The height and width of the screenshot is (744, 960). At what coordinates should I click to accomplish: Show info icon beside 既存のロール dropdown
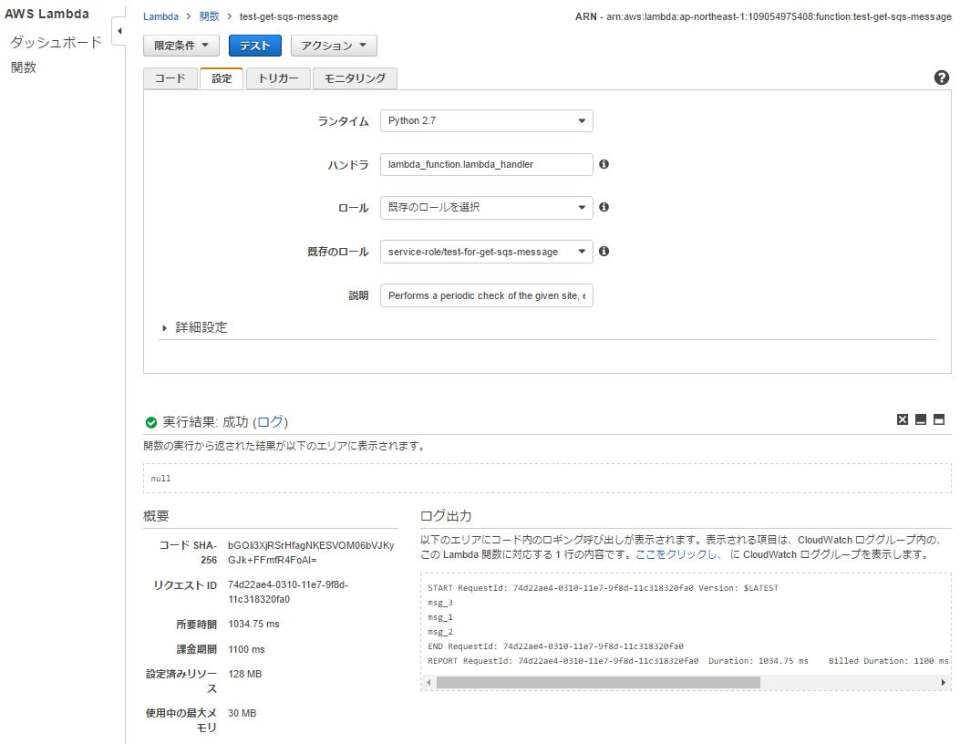tap(604, 251)
